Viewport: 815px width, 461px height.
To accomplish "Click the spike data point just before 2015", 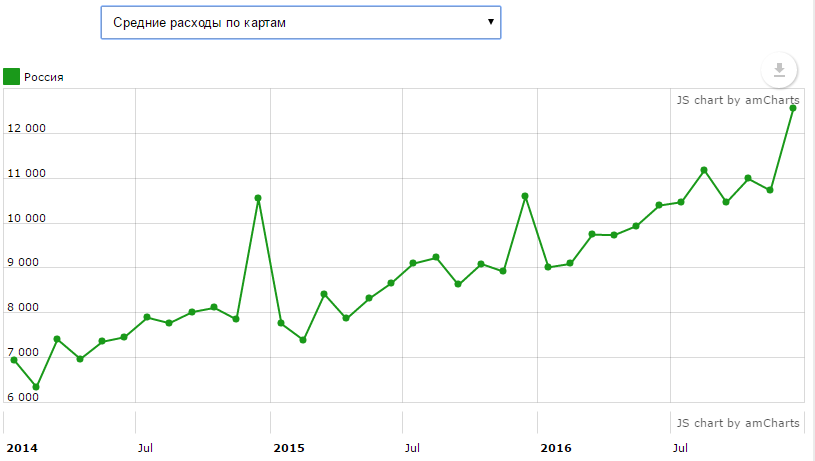I will coord(258,198).
